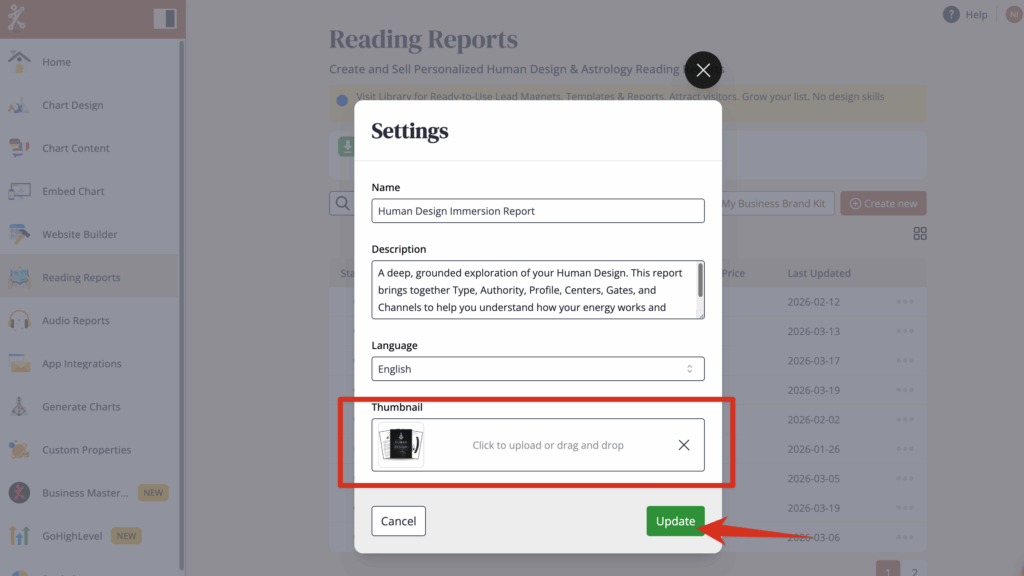1024x576 pixels.
Task: Open row options for 2026-03-13 entry
Action: click(x=904, y=332)
